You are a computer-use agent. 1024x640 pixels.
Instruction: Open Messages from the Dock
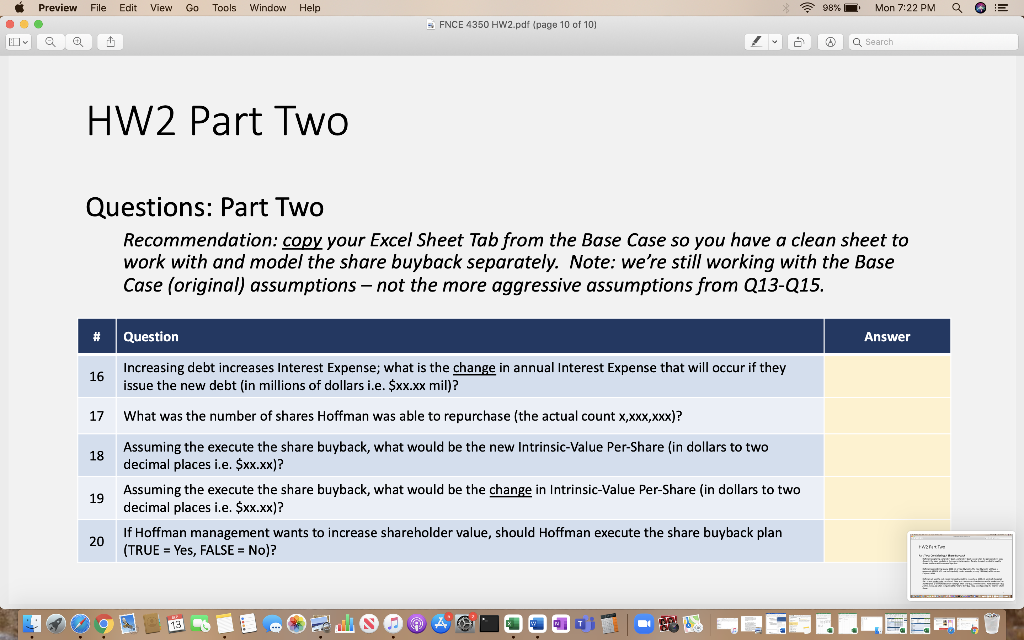pyautogui.click(x=272, y=624)
